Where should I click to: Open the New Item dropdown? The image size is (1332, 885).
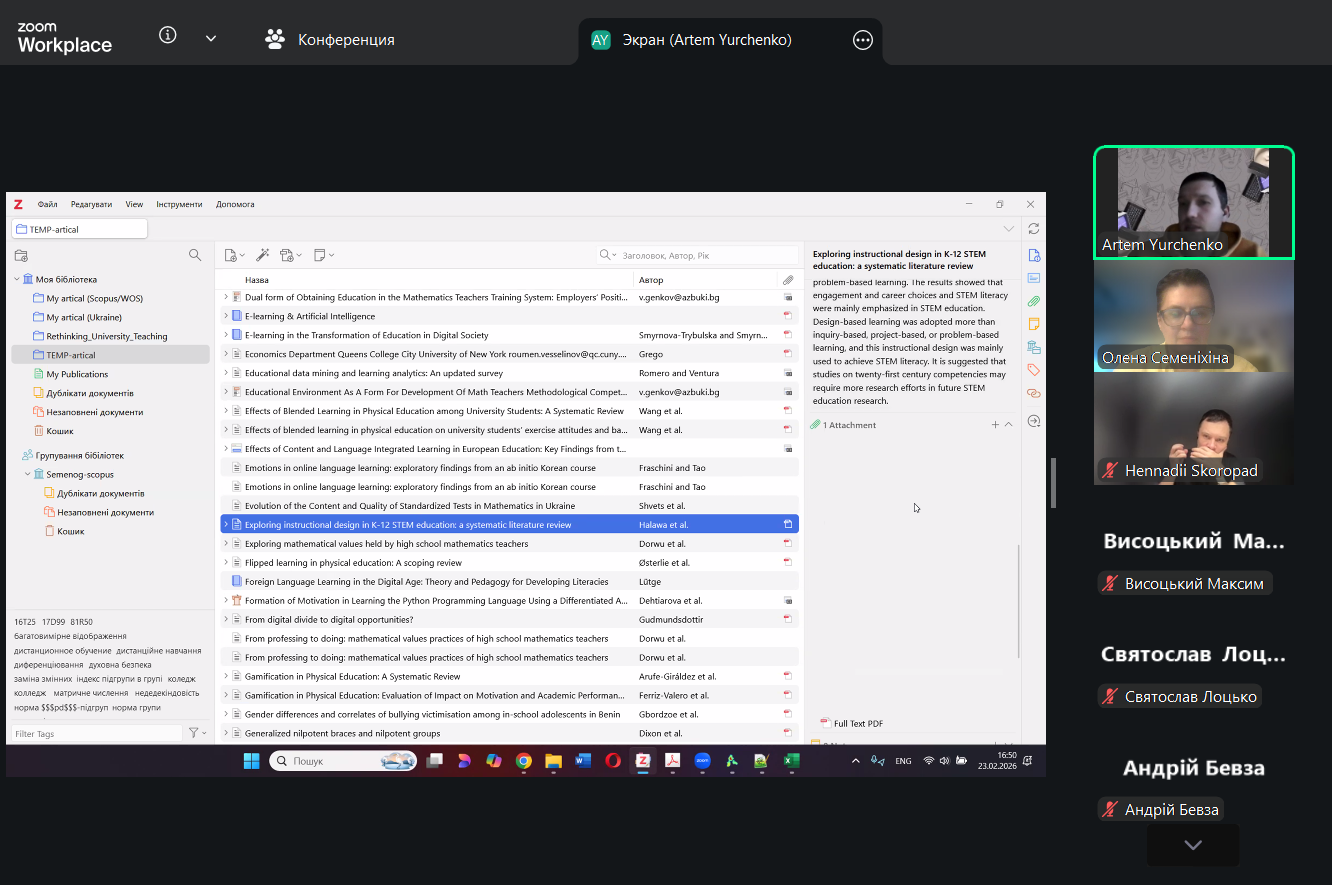(234, 255)
